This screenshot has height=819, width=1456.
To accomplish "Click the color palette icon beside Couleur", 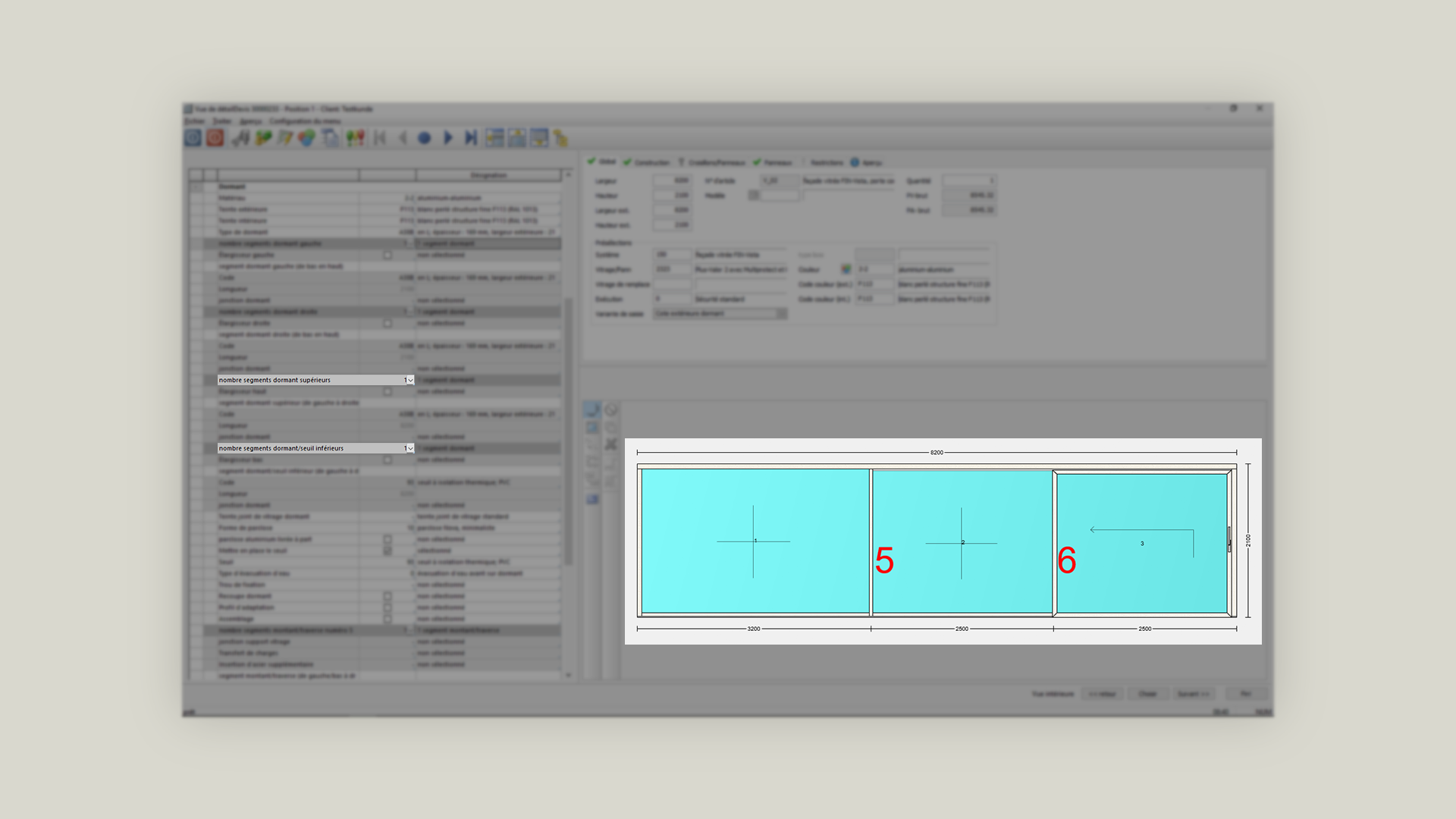I will pyautogui.click(x=846, y=269).
